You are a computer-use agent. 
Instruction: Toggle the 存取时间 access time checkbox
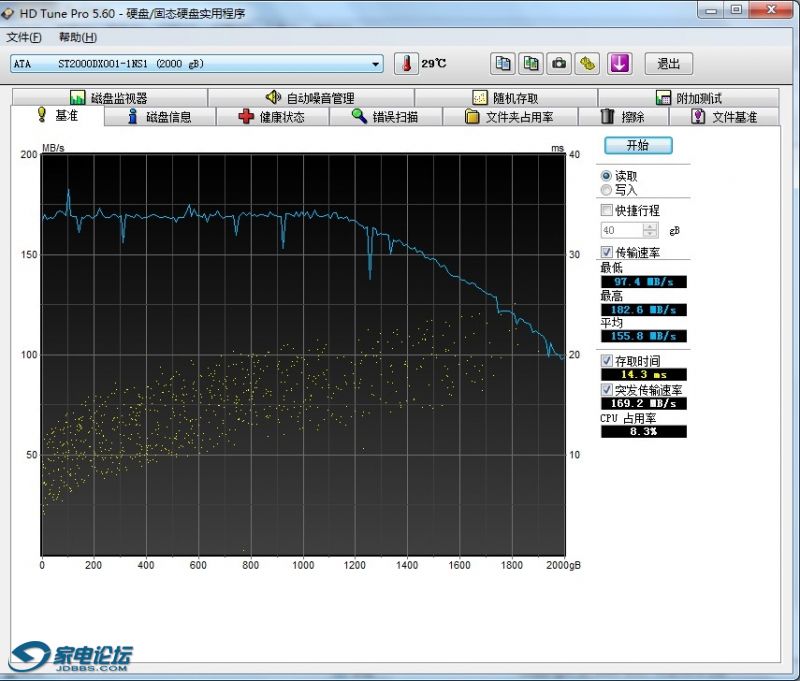click(606, 361)
